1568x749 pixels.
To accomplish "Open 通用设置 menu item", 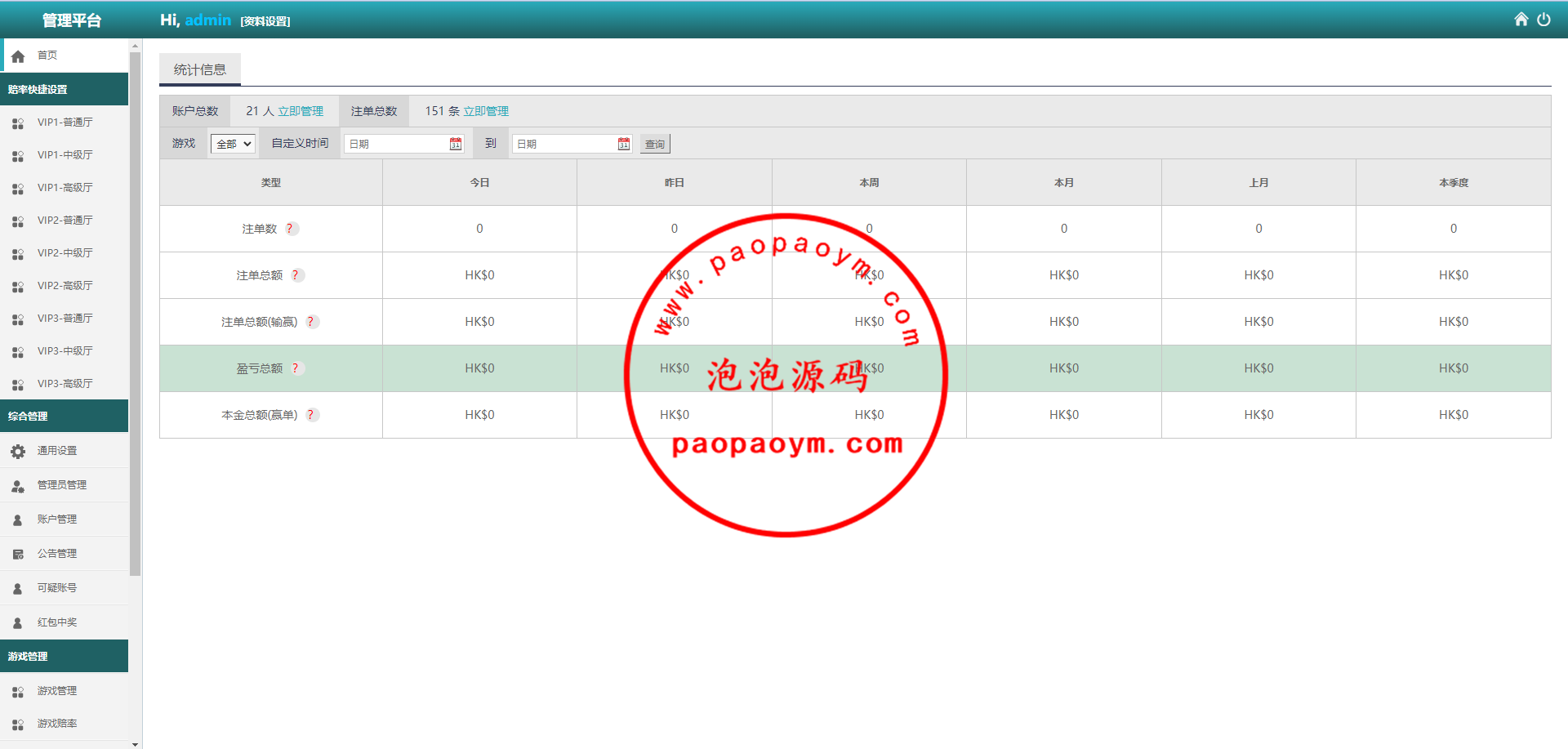I will (x=64, y=451).
